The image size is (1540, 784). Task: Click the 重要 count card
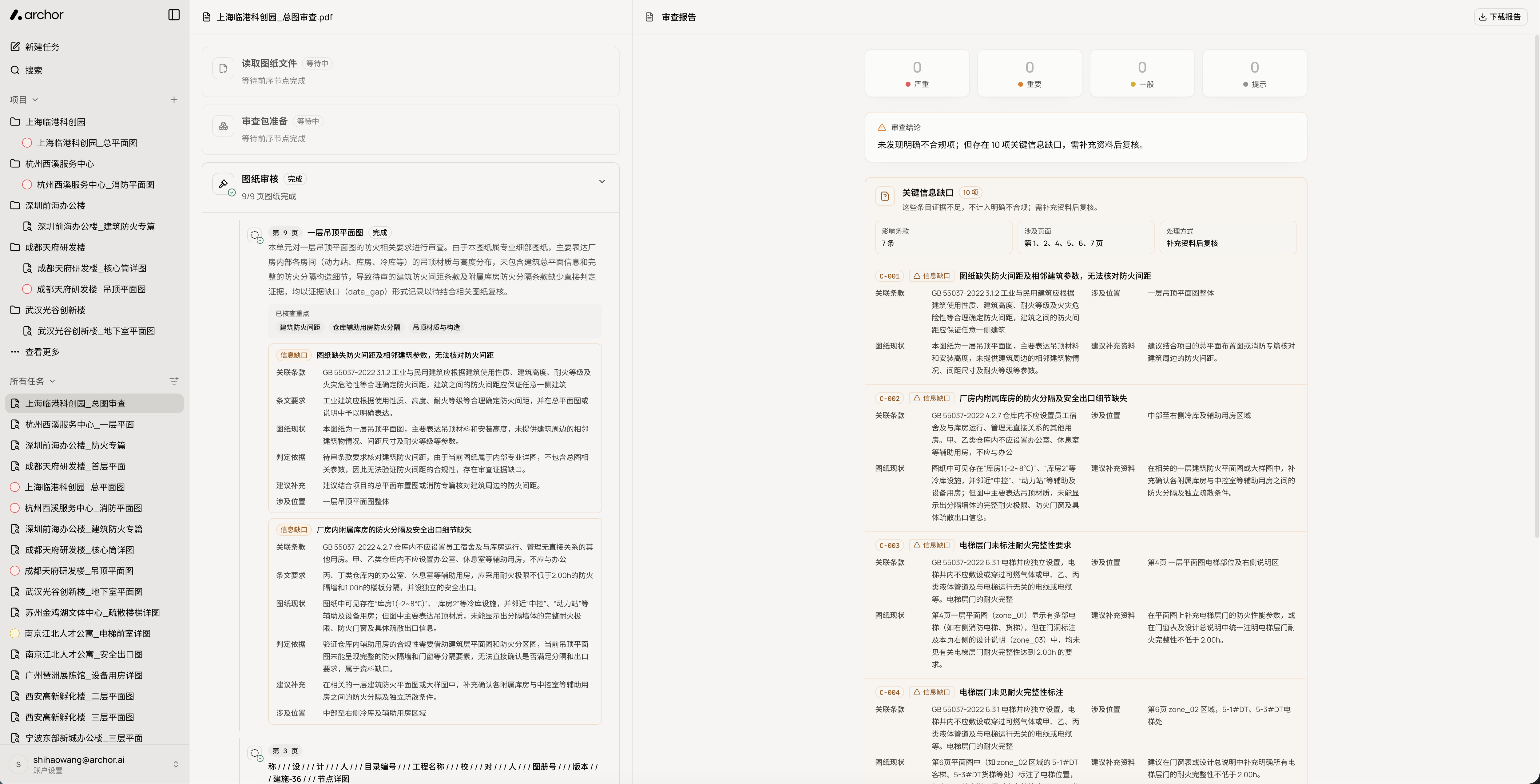[1030, 73]
